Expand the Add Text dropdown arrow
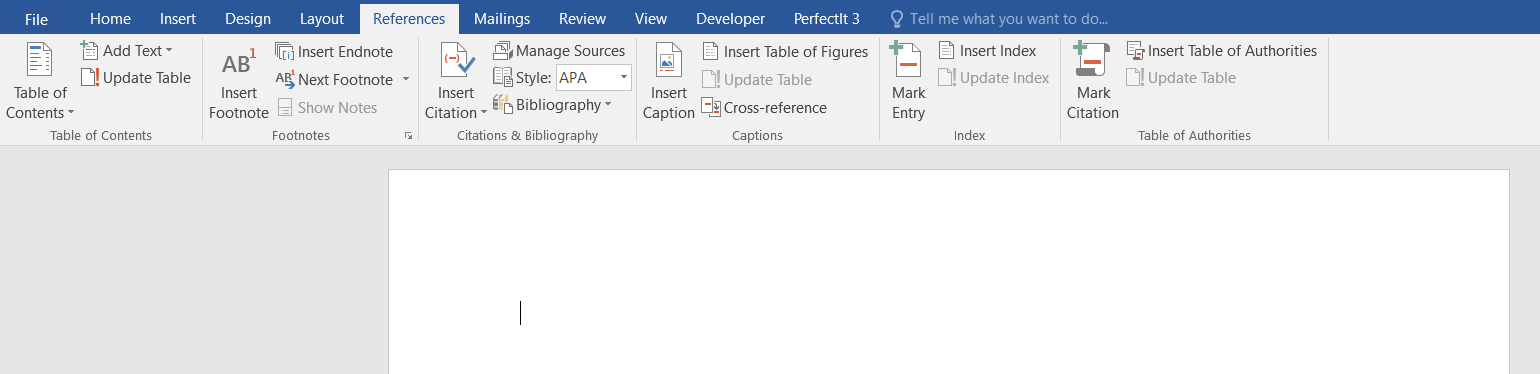The height and width of the screenshot is (374, 1540). tap(168, 51)
